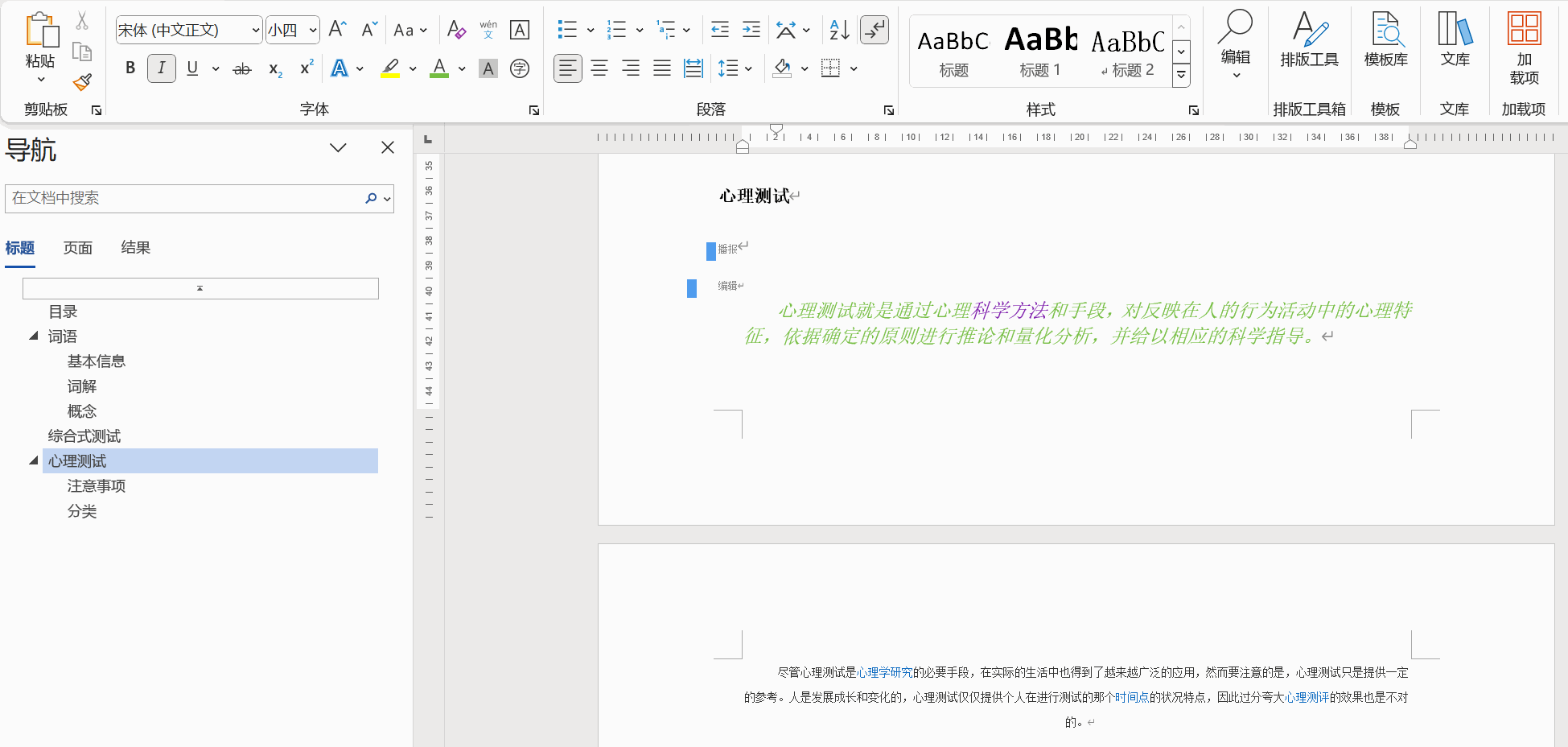The width and height of the screenshot is (1568, 747).
Task: Switch to the 页面 navigation tab
Action: click(x=78, y=248)
